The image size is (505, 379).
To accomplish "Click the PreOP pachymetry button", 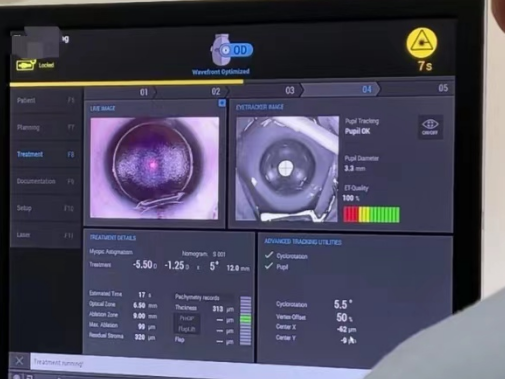I will click(187, 318).
